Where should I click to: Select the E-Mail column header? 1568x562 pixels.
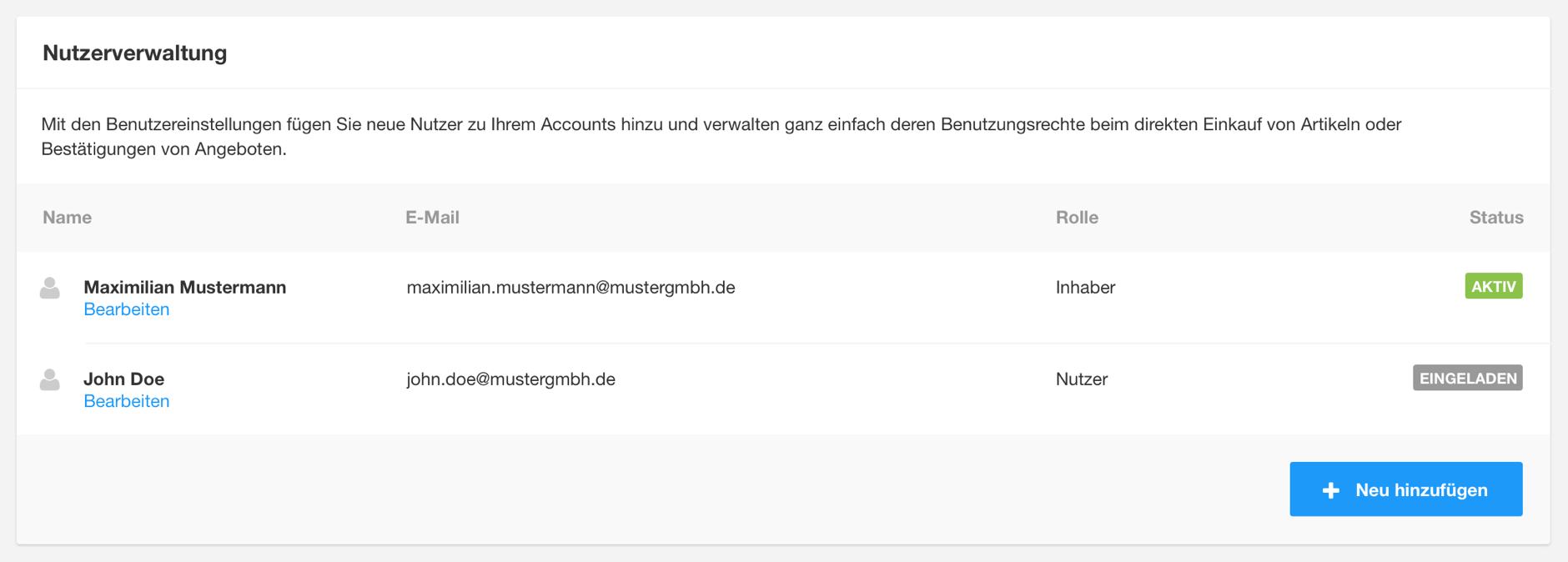click(x=432, y=218)
